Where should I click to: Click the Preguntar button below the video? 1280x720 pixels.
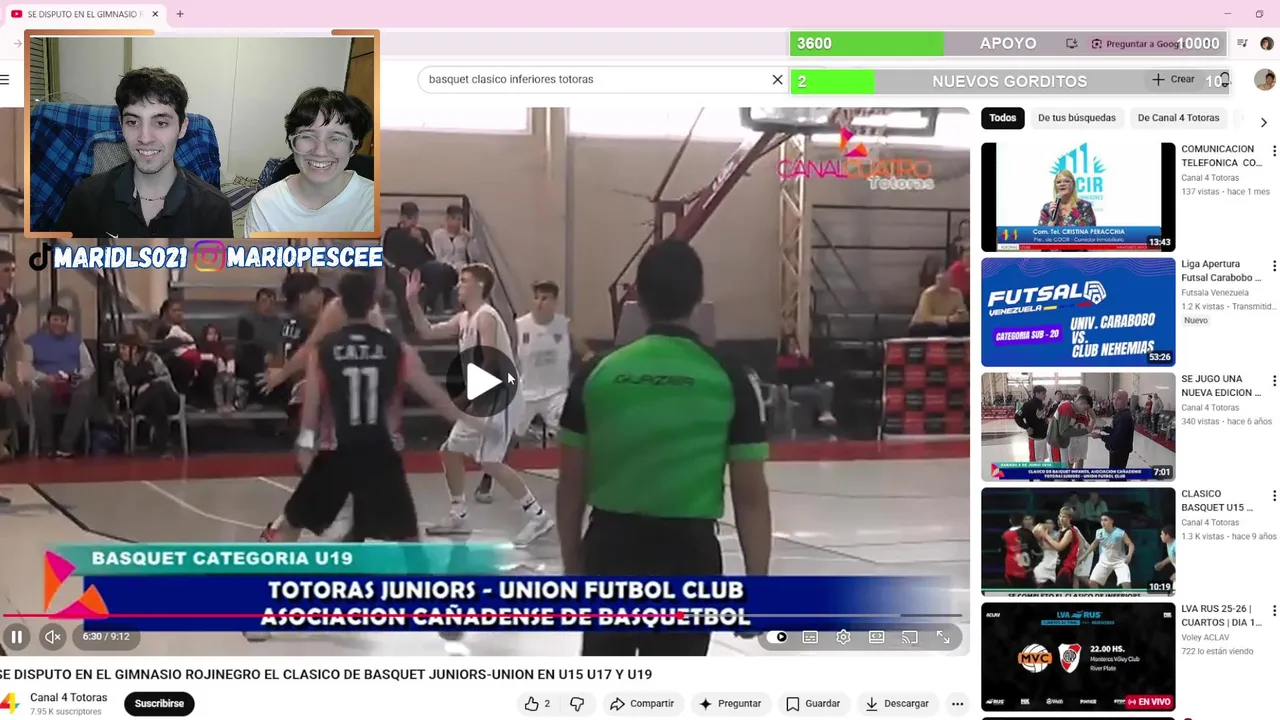tap(729, 704)
